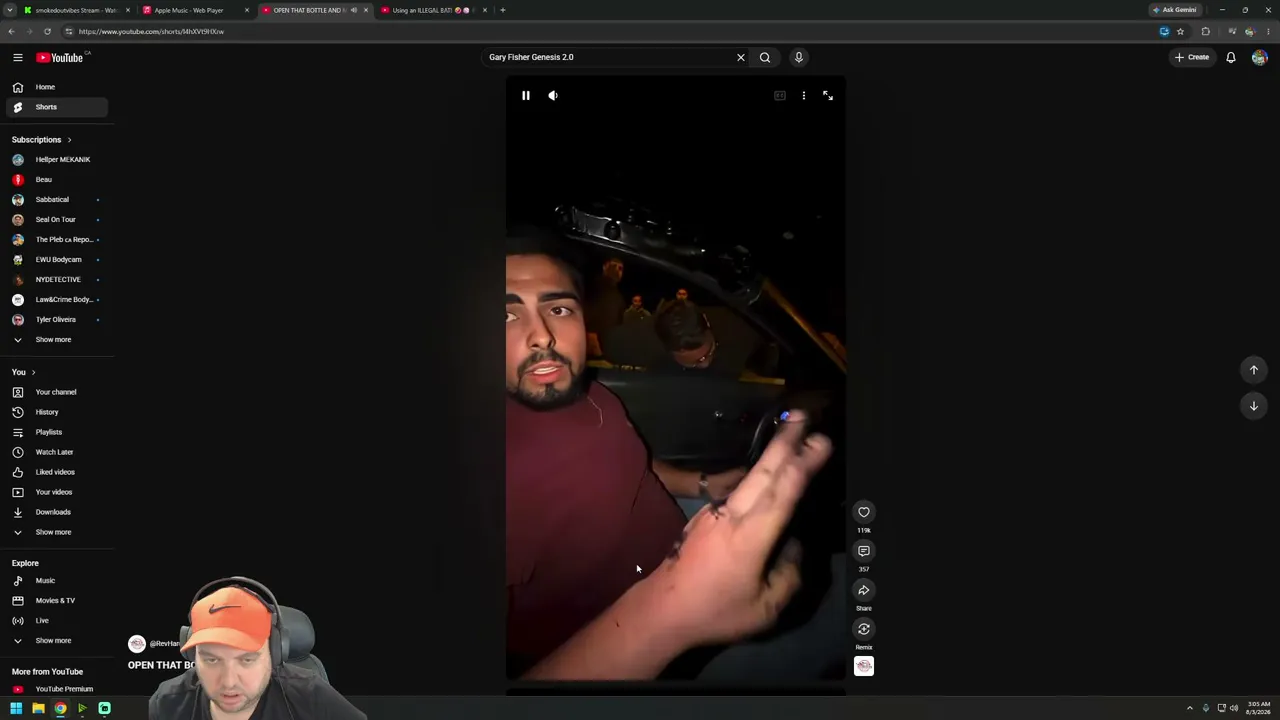Viewport: 1280px width, 720px height.
Task: Expand the You section header
Action: [x=24, y=372]
